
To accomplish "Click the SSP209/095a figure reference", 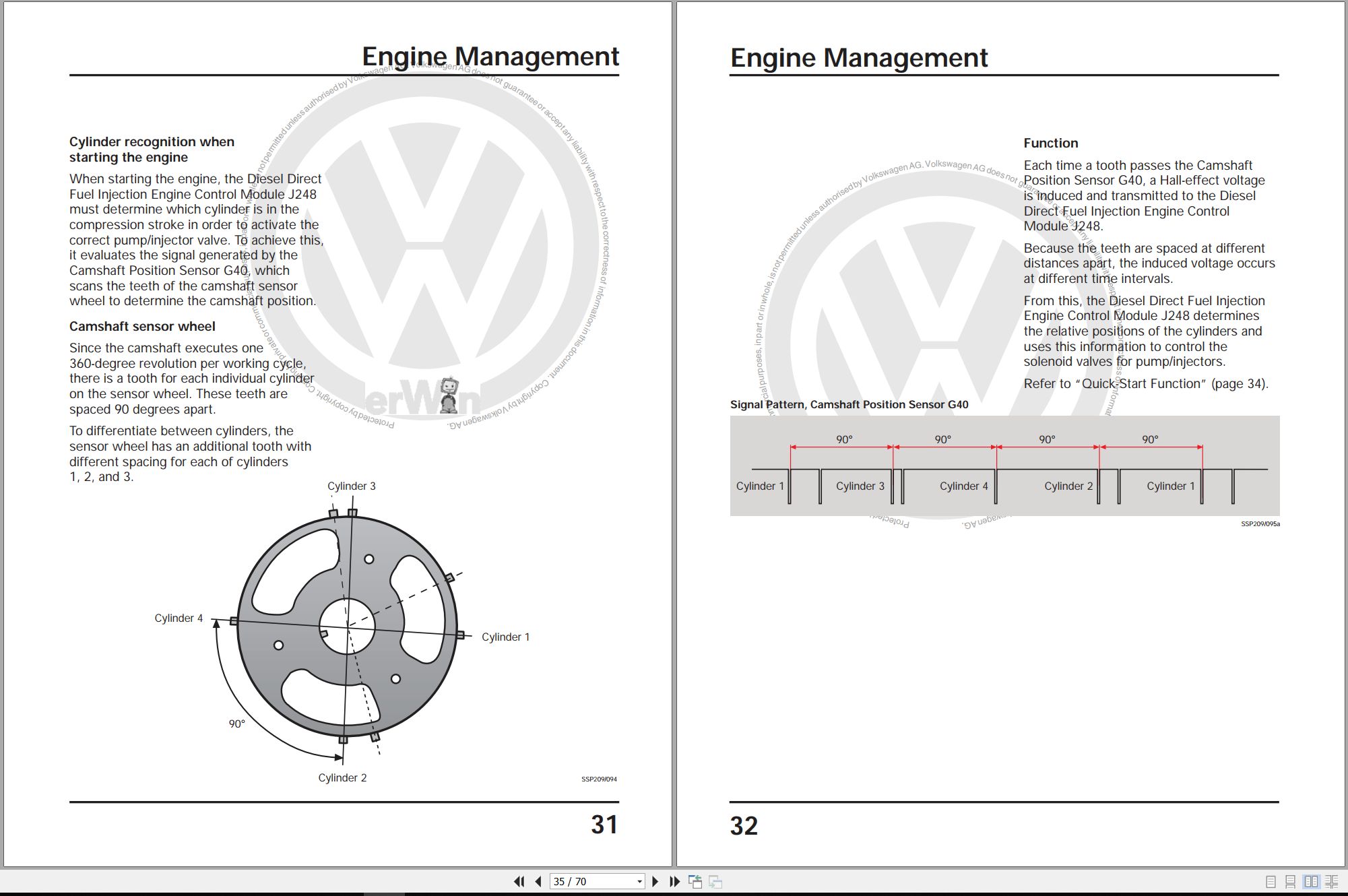I will (x=1260, y=523).
